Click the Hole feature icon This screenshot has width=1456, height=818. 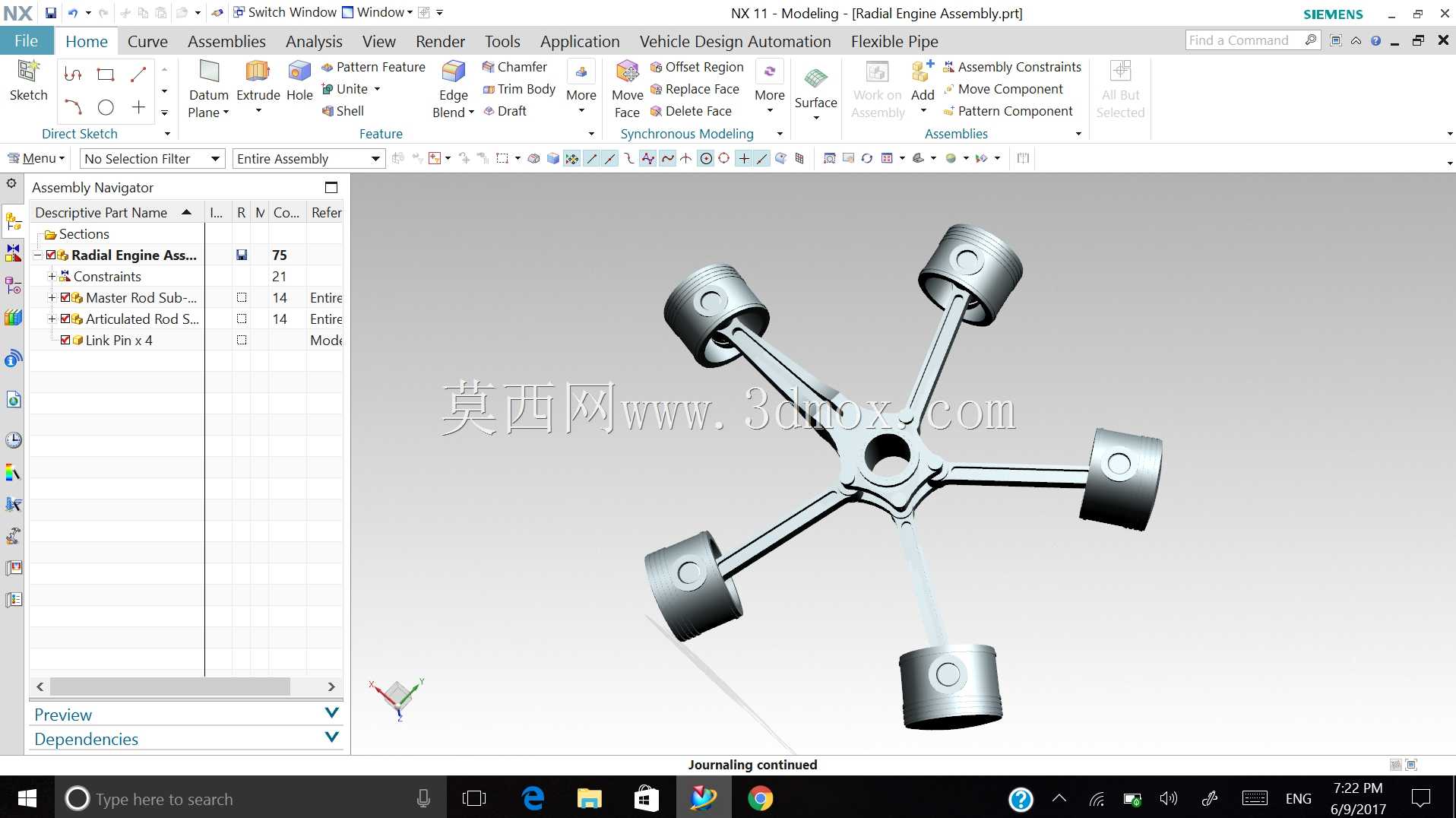tap(299, 71)
